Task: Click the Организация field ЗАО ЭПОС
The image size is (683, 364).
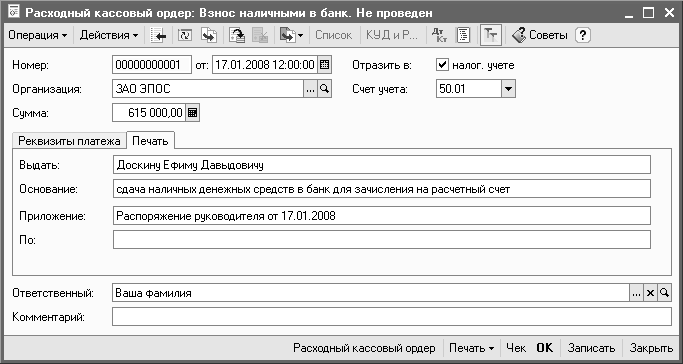Action: 208,89
